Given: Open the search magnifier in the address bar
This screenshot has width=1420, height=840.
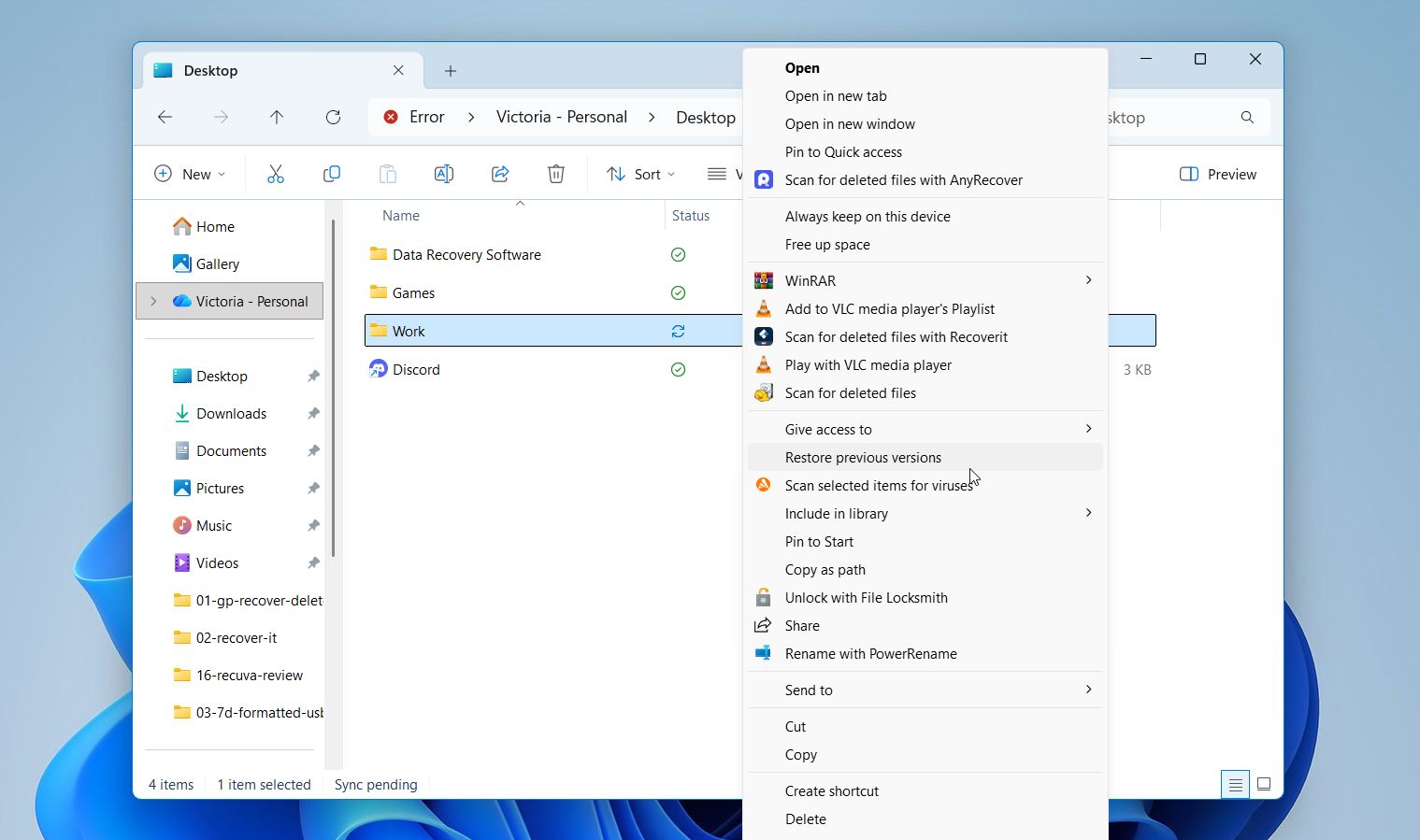Looking at the screenshot, I should pyautogui.click(x=1247, y=118).
